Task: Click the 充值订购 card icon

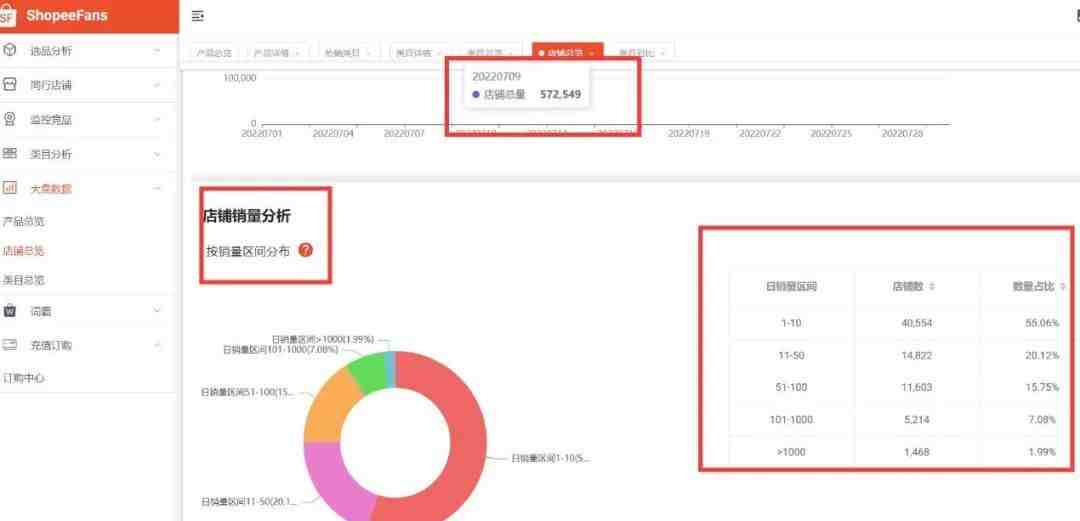Action: [10, 345]
